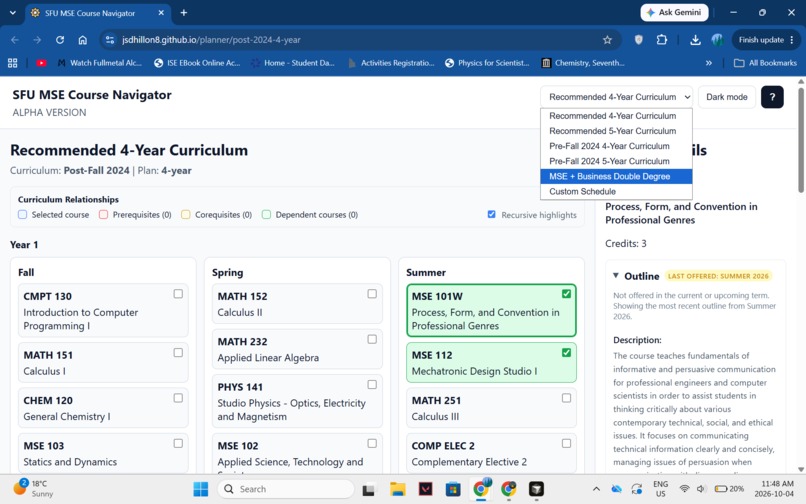Uncheck the MSE 101W course checkbox

[x=566, y=294]
